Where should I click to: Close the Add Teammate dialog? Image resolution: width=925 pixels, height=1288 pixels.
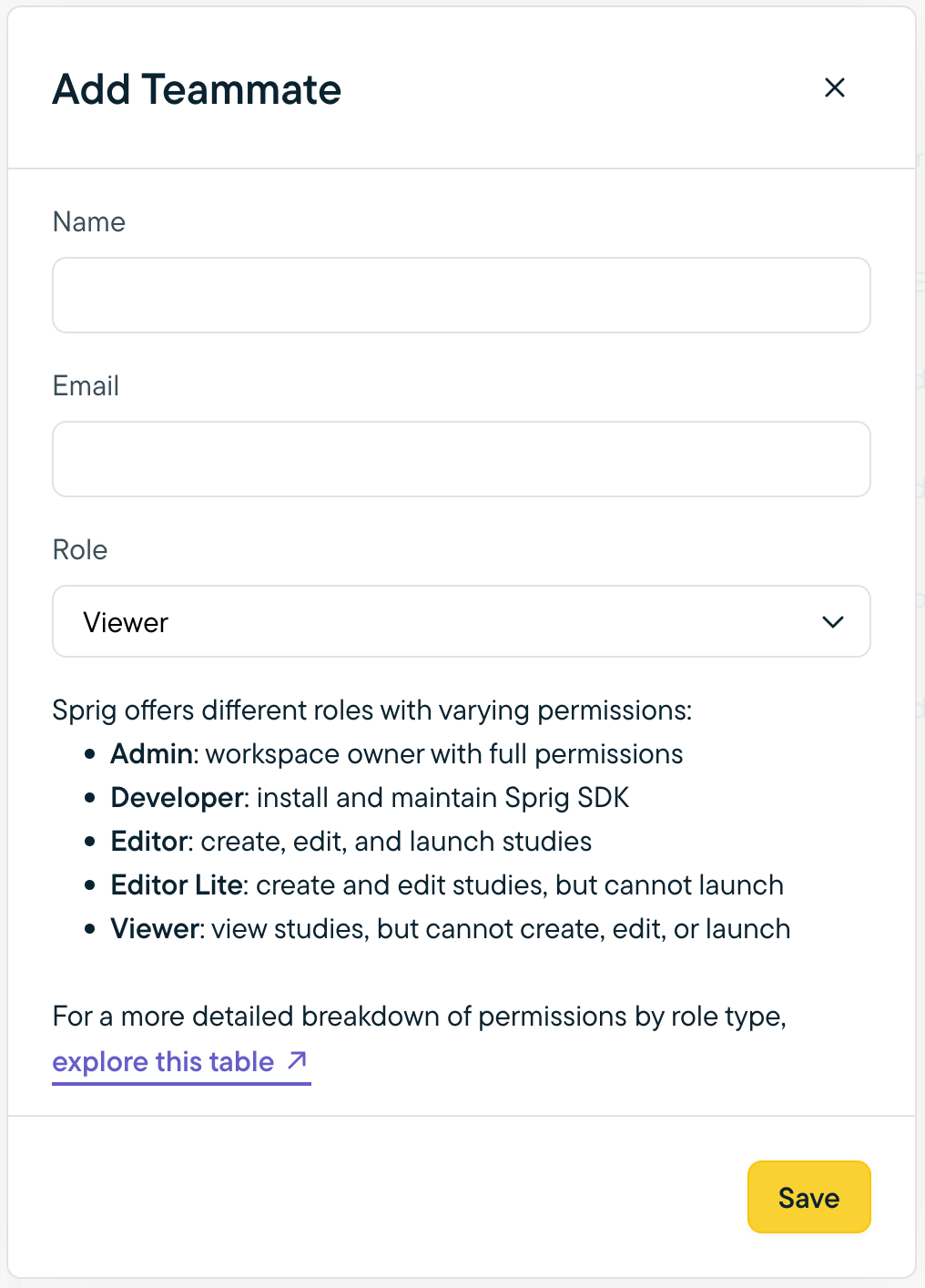click(834, 87)
